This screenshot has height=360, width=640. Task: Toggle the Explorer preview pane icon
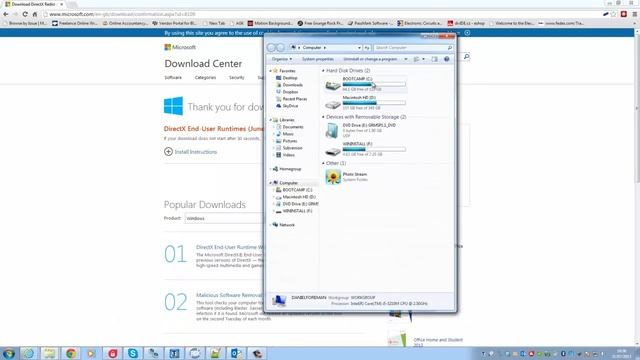pyautogui.click(x=434, y=59)
